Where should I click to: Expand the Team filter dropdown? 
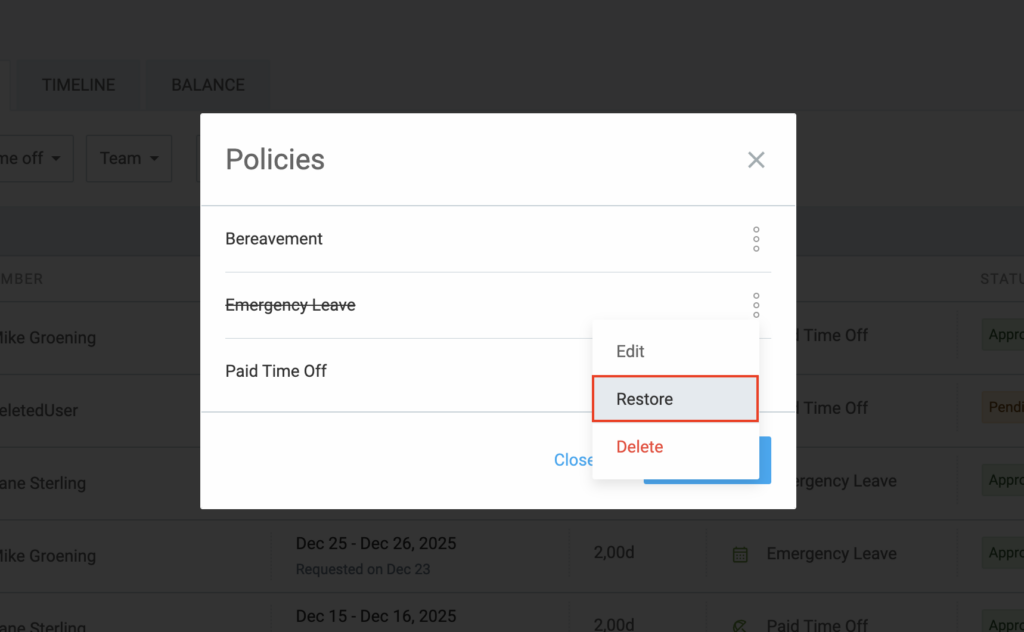[129, 158]
